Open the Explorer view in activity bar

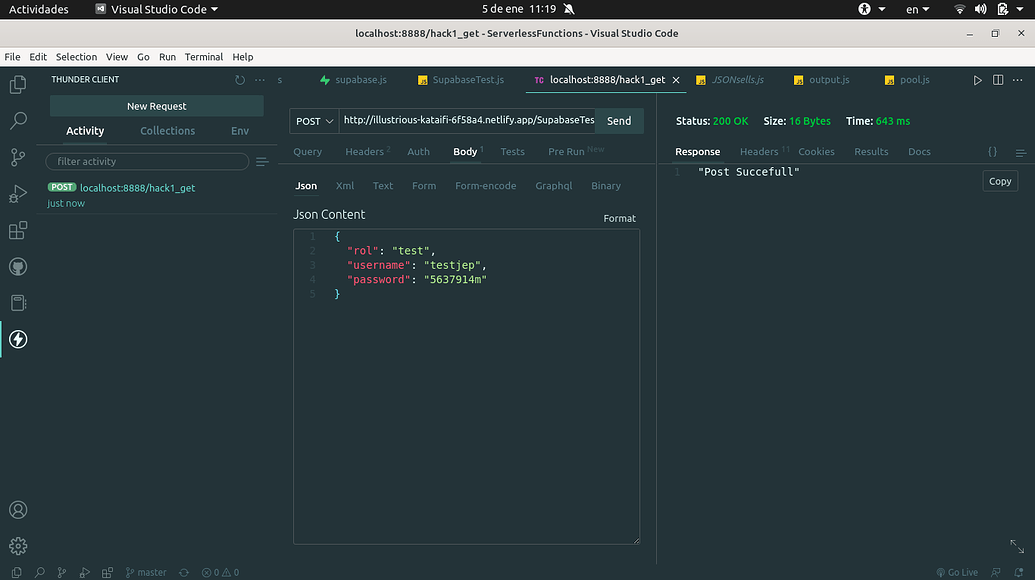point(18,85)
